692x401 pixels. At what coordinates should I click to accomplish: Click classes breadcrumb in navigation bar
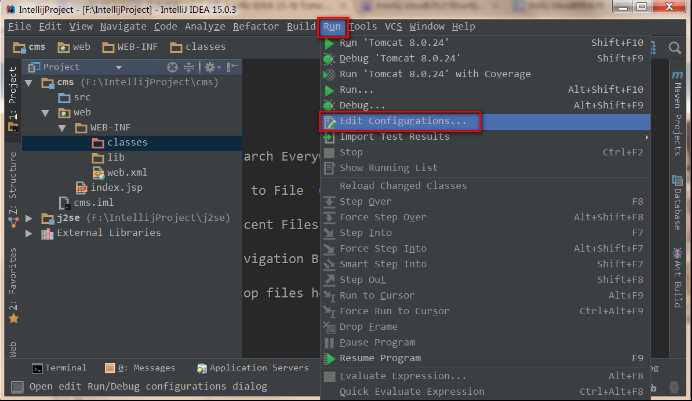coord(198,47)
